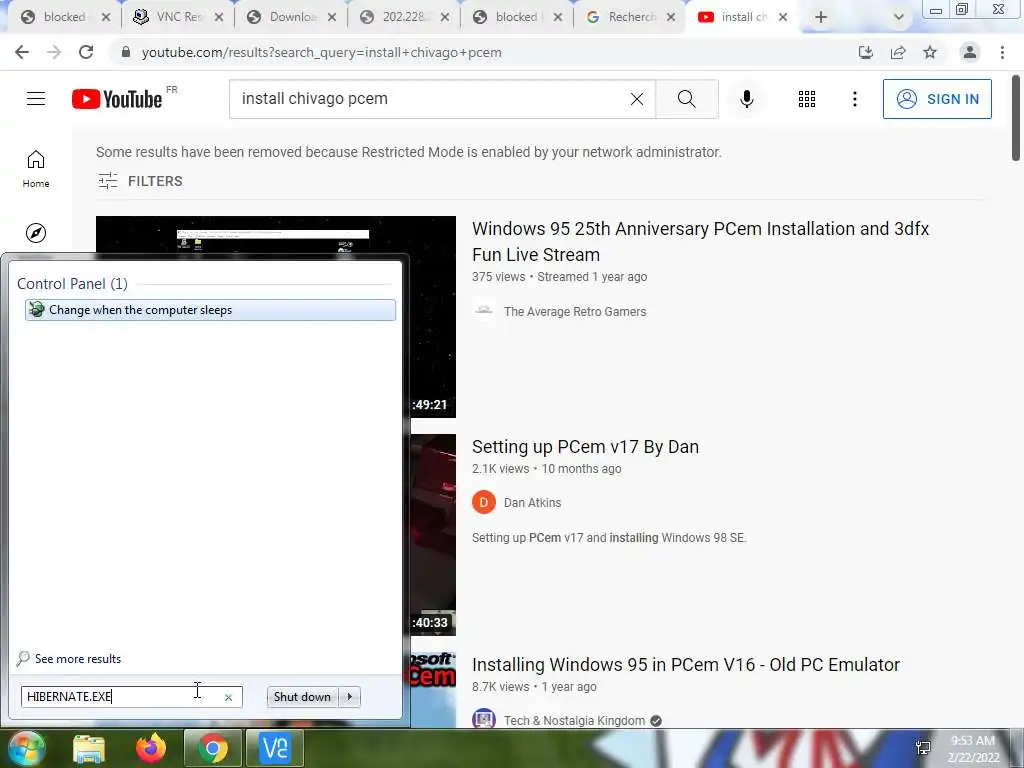Open the Chrome three-dot menu
1024x768 pixels.
(x=1002, y=52)
